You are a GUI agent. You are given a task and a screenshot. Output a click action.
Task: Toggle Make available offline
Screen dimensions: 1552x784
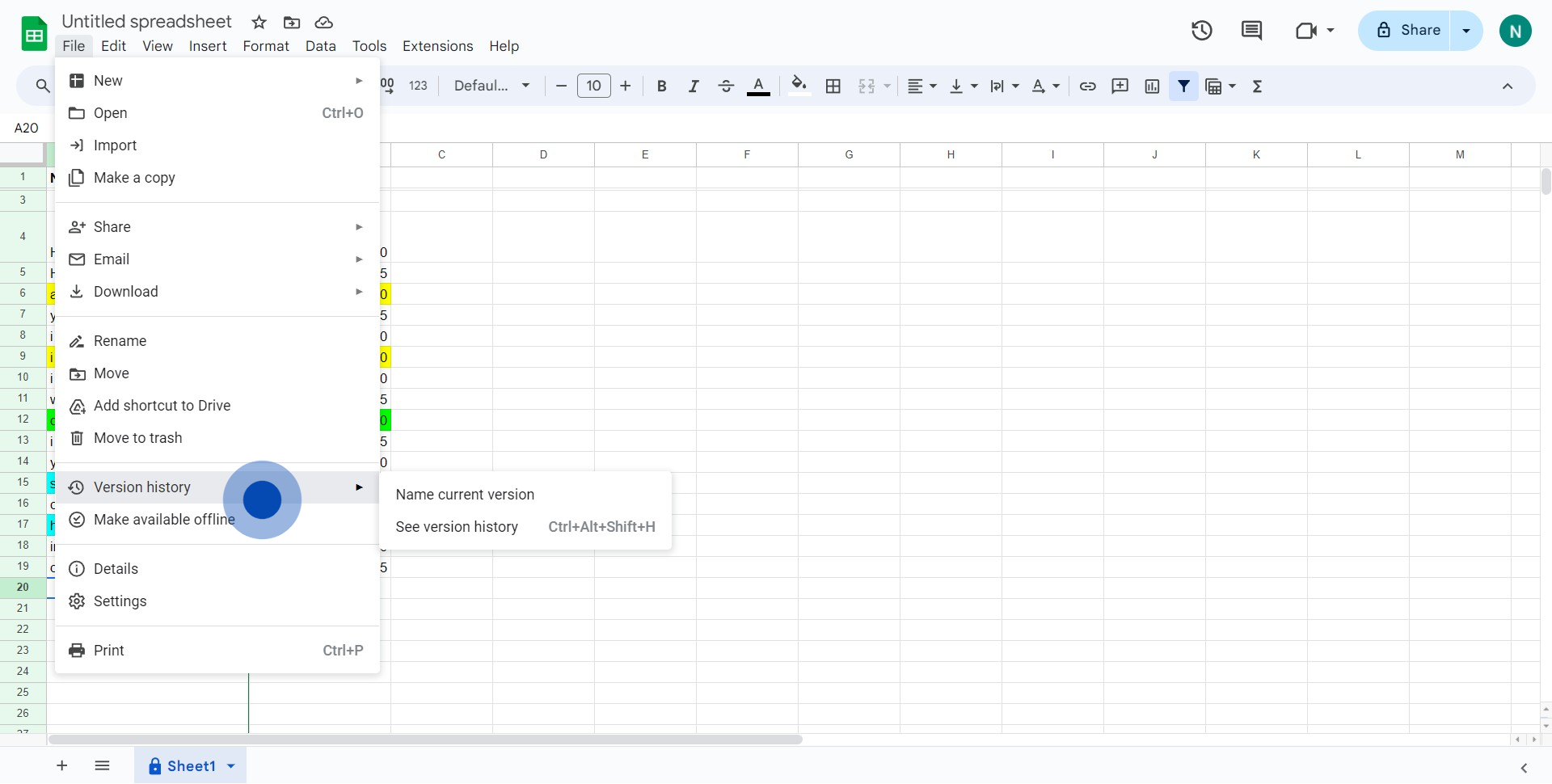[x=164, y=520]
